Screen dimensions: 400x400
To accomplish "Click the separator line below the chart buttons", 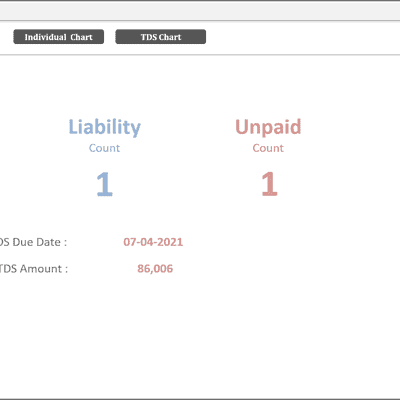I will tap(200, 55).
